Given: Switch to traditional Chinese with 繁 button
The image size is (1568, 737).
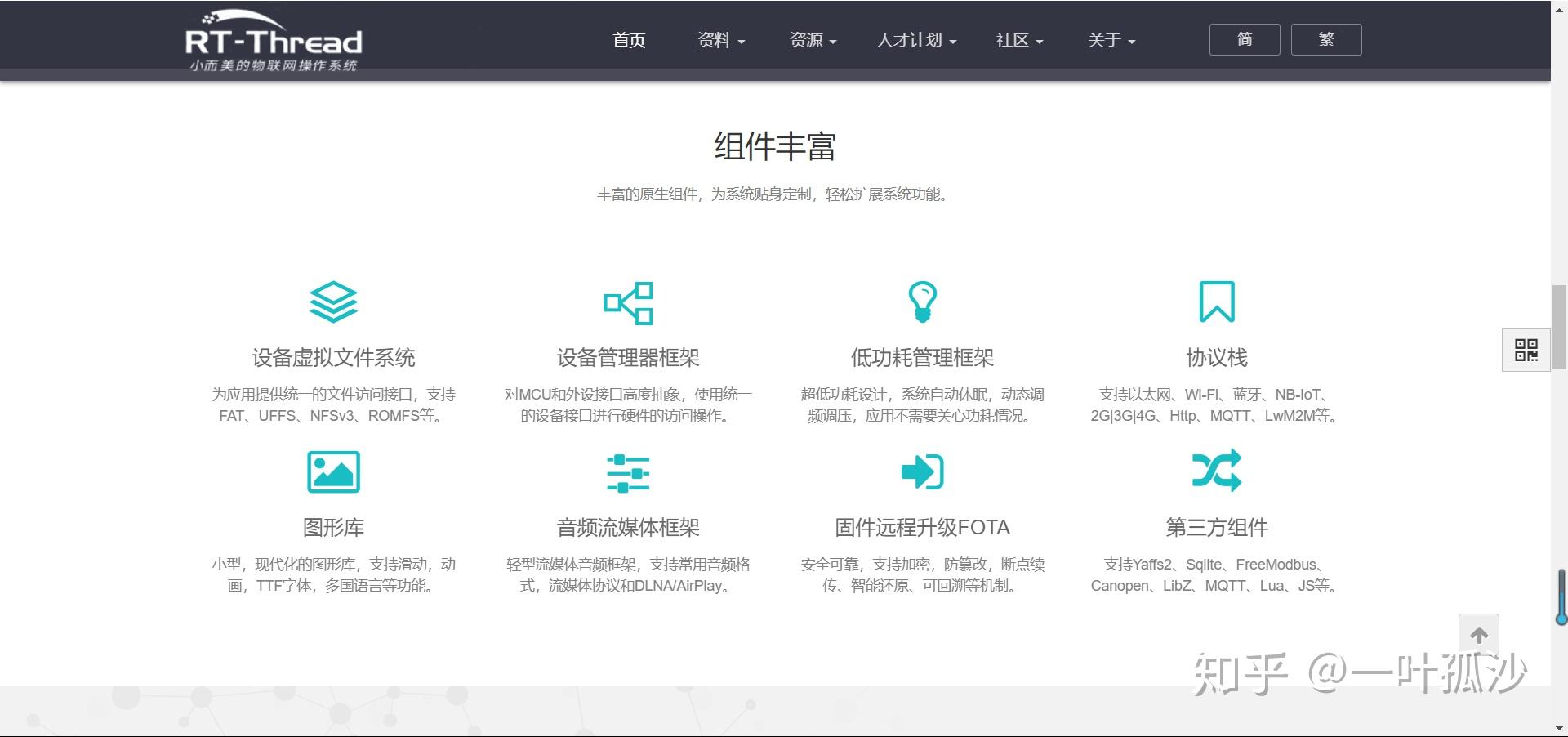Looking at the screenshot, I should pos(1325,39).
